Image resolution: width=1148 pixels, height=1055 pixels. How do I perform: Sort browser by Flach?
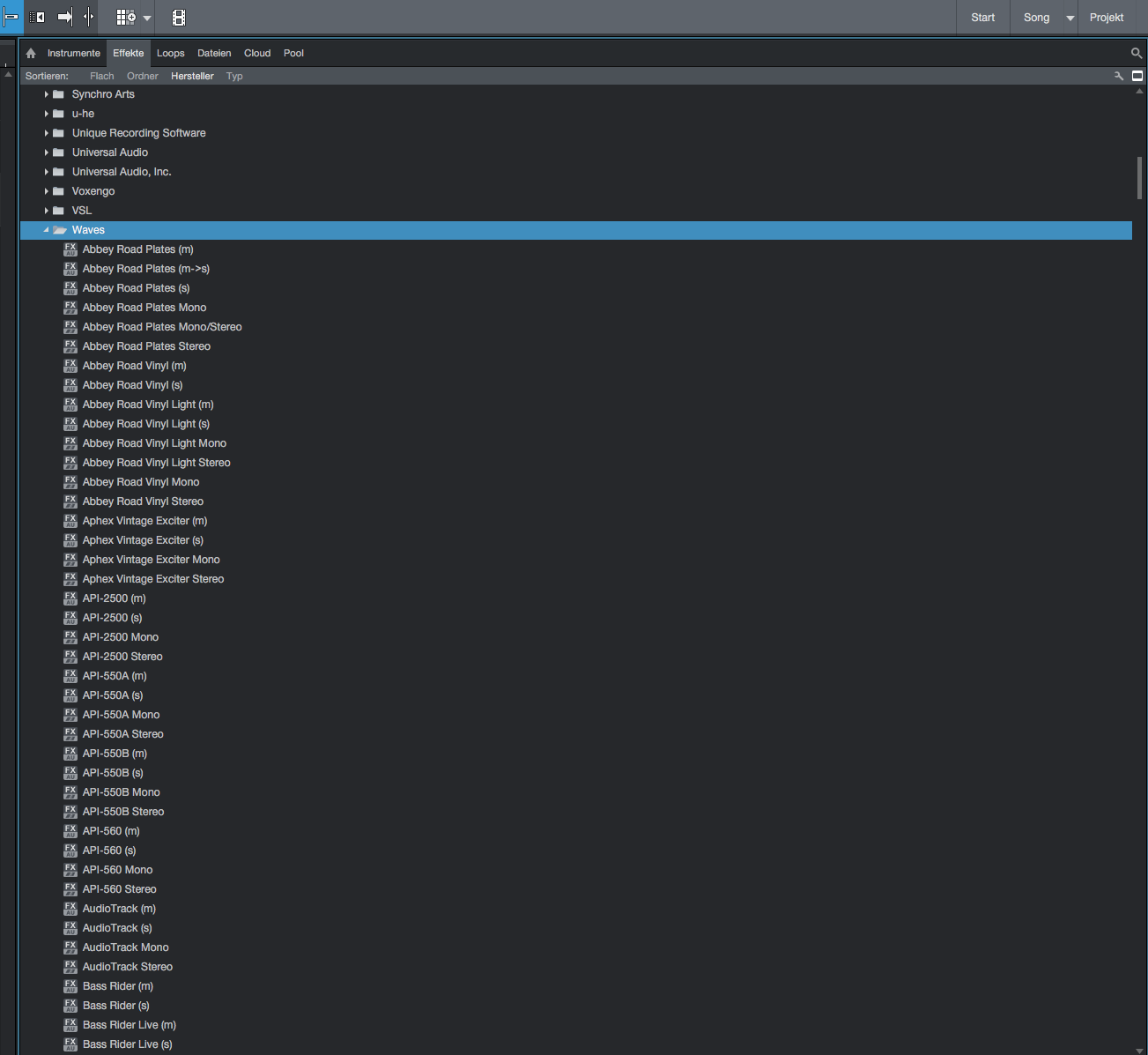click(101, 77)
